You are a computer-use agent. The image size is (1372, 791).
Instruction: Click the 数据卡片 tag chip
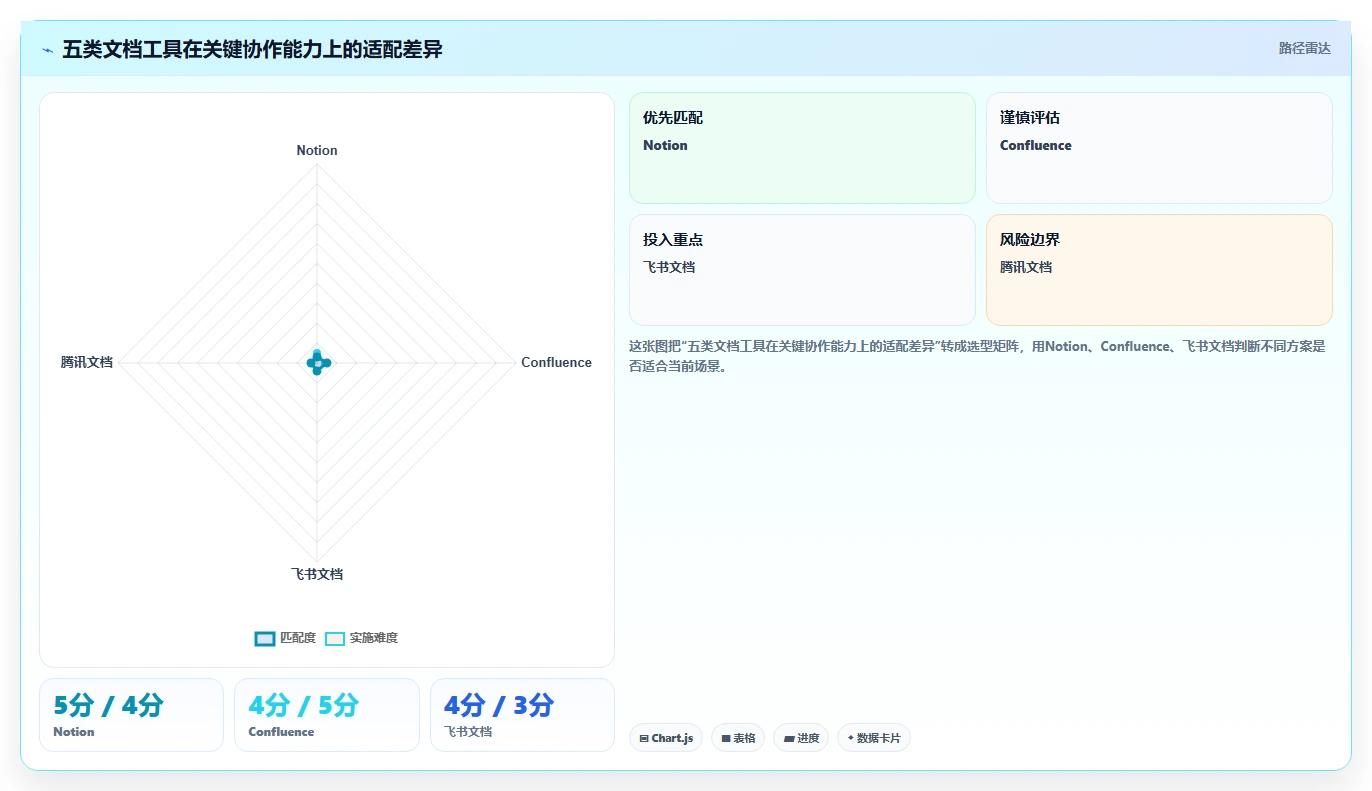[x=874, y=738]
